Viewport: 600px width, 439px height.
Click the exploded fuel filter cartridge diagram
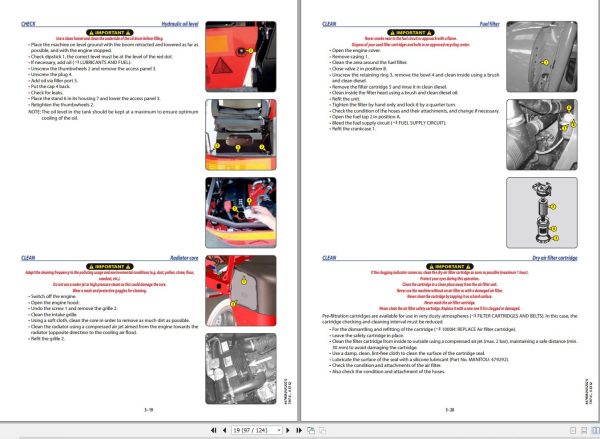click(542, 212)
